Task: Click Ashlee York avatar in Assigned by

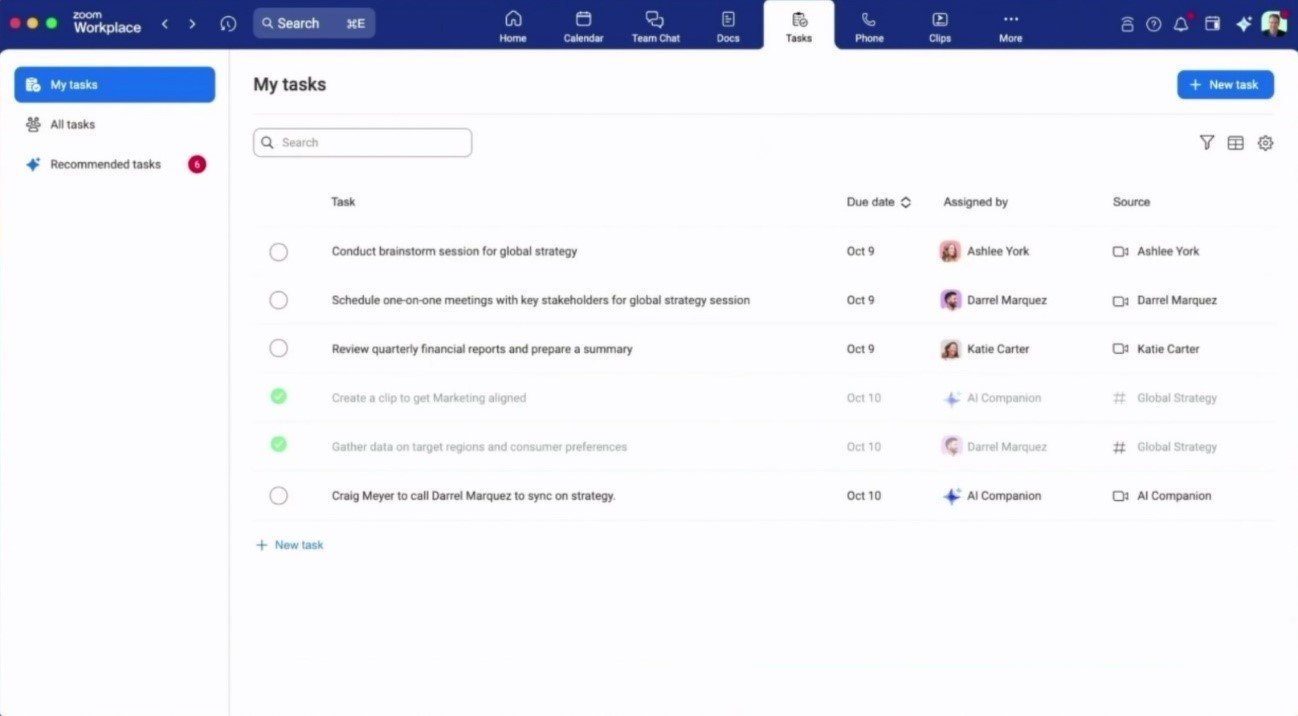Action: tap(950, 251)
